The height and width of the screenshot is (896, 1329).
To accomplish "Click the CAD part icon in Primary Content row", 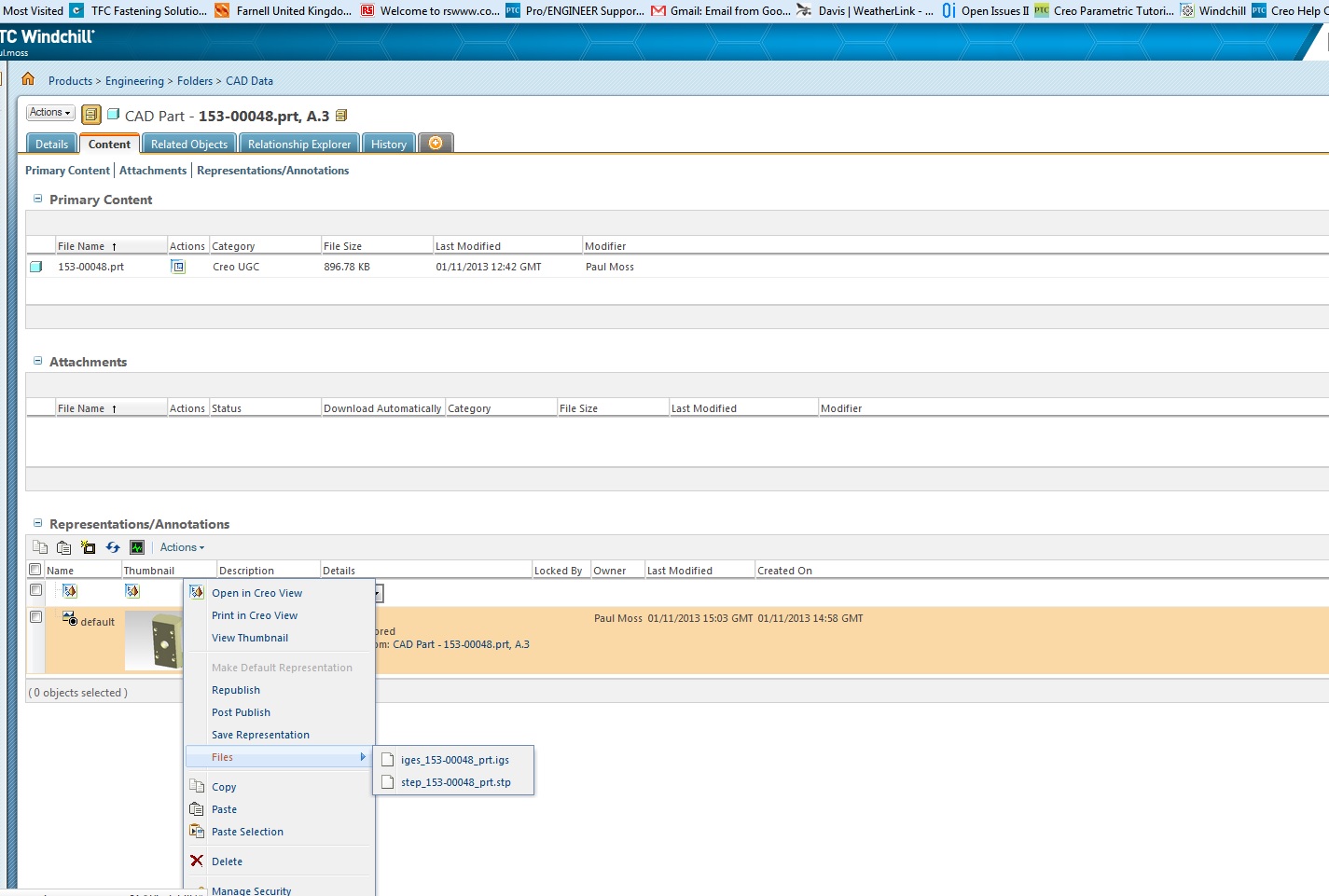I will coord(35,267).
